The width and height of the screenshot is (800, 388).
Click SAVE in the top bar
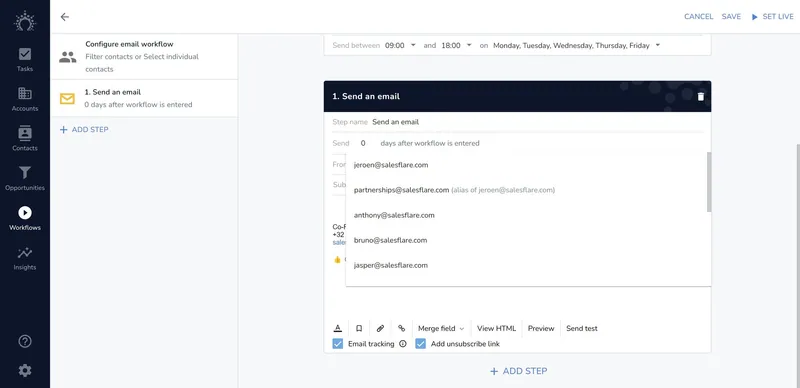(x=731, y=17)
